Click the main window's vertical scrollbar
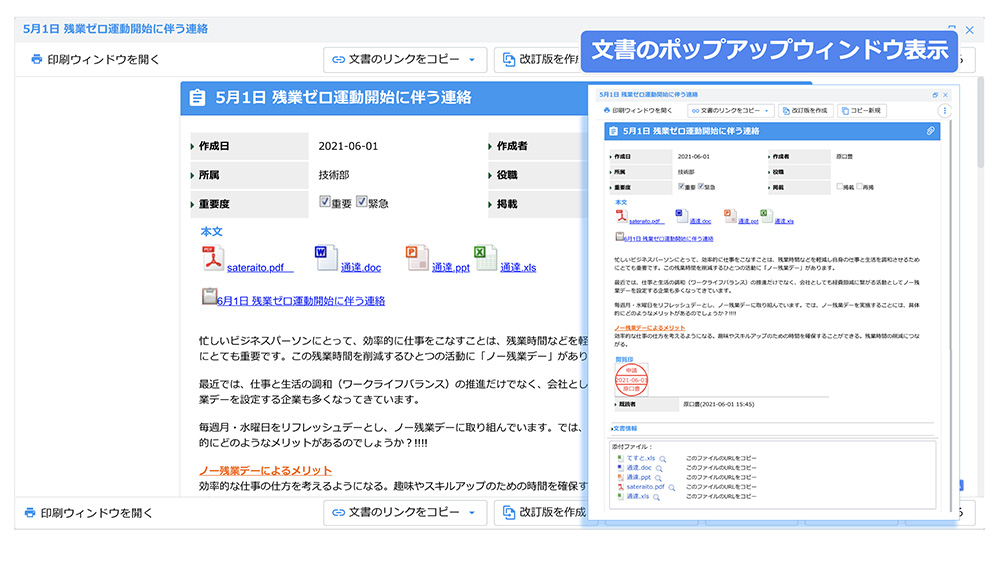Screen dimensions: 1000x570 pos(980,122)
